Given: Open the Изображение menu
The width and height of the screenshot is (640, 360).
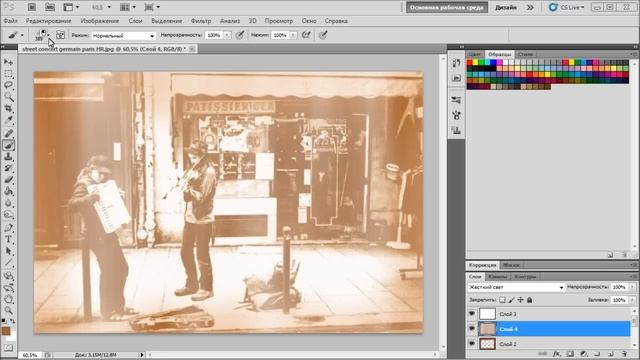Looking at the screenshot, I should (x=100, y=21).
